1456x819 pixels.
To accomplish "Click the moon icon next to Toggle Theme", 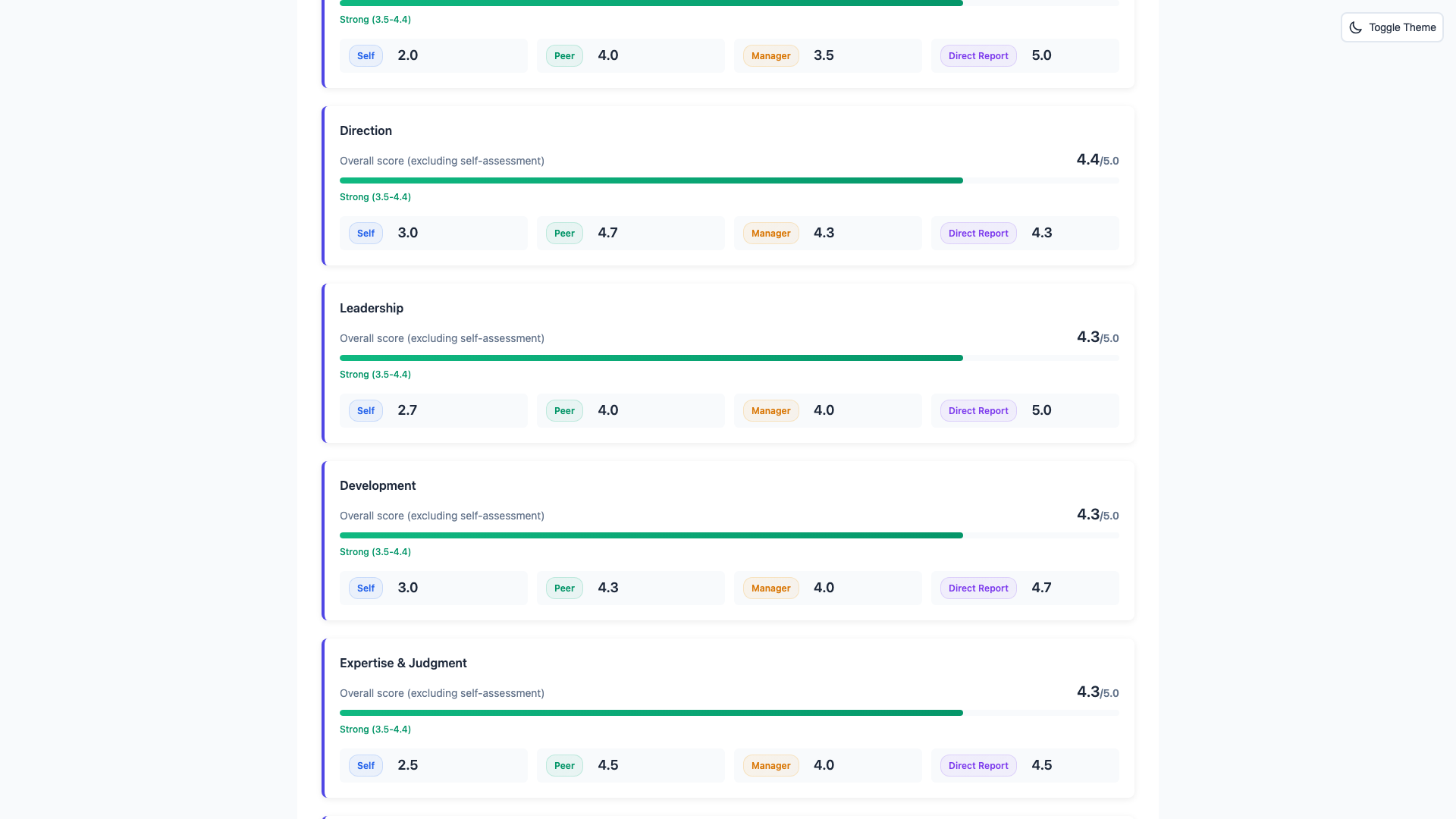I will [x=1357, y=27].
